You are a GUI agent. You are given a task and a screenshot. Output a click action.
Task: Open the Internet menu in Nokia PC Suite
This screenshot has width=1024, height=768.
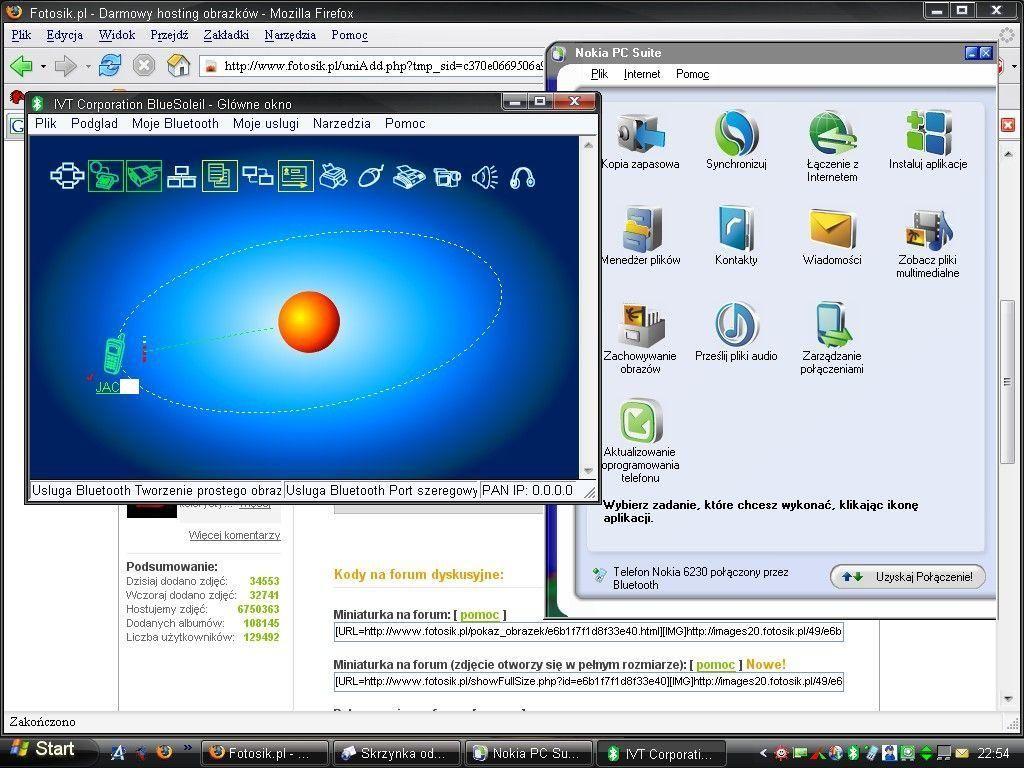coord(642,74)
